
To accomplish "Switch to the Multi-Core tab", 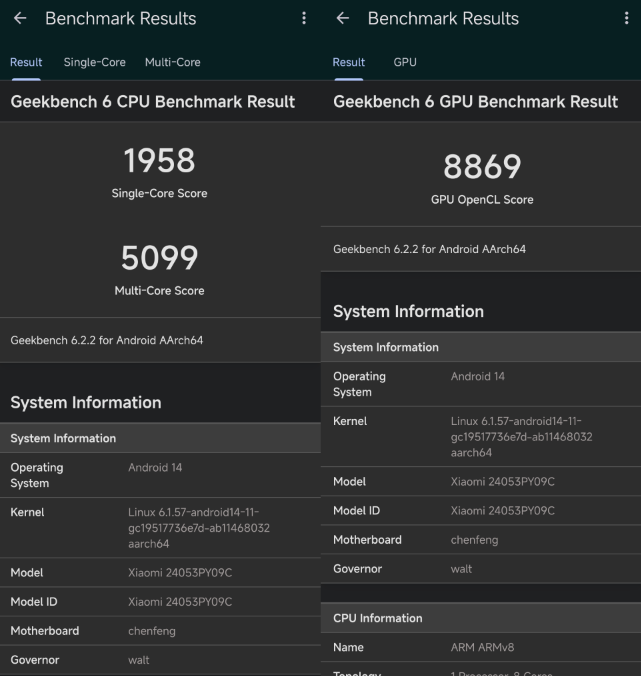I will [x=172, y=63].
